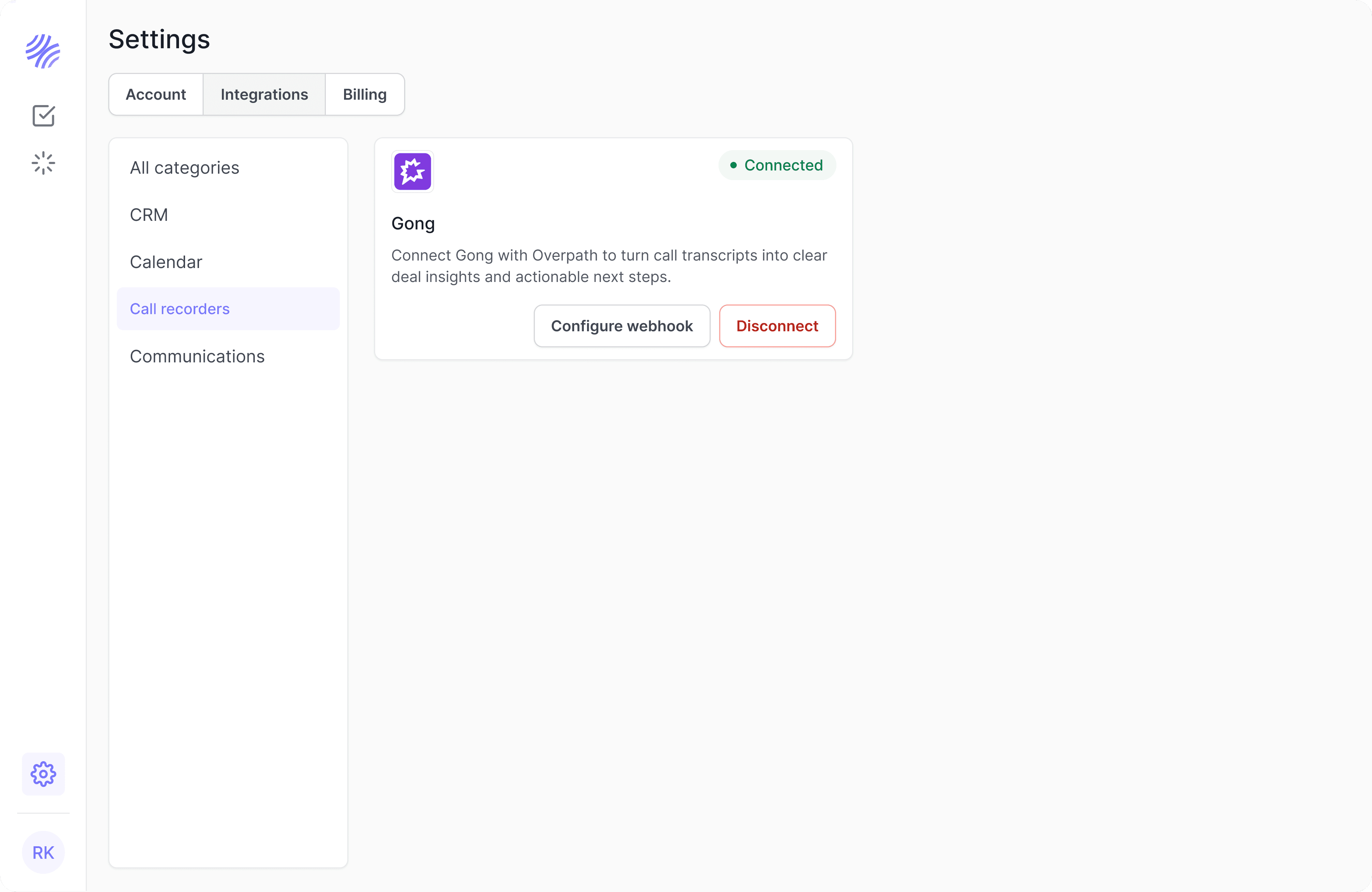The image size is (1372, 892).
Task: Click the purple Gong app logo
Action: [412, 171]
